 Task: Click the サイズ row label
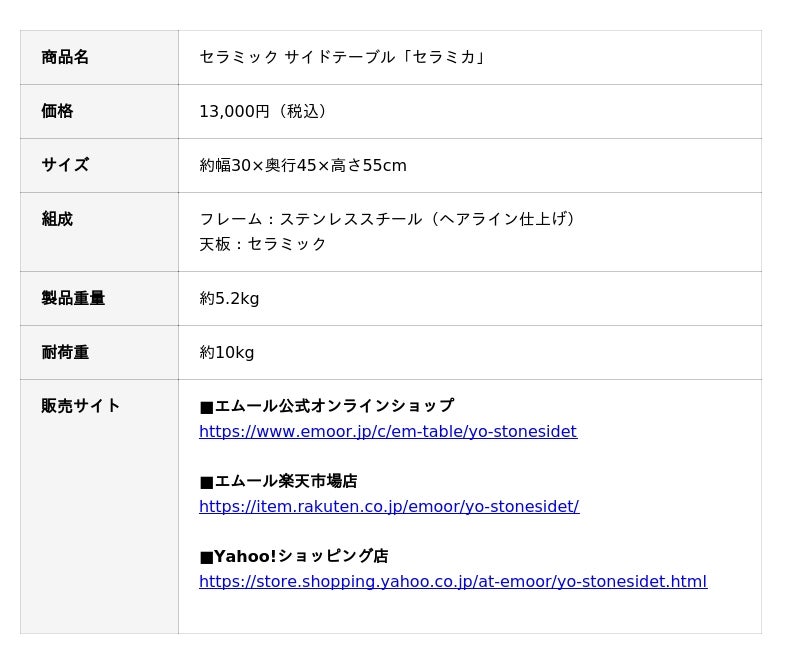pyautogui.click(x=65, y=165)
